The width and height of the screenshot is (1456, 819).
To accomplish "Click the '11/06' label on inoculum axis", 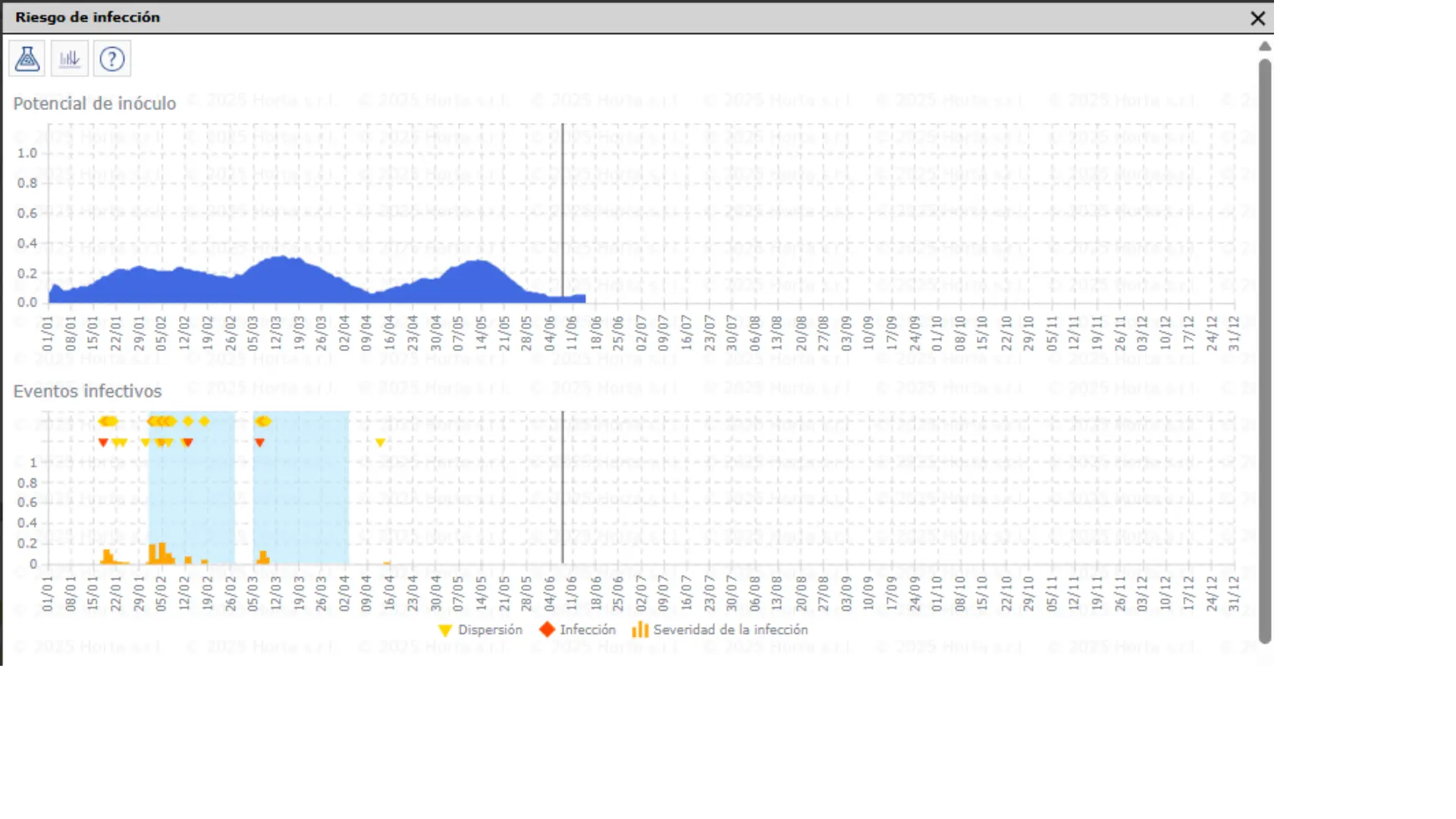I will tap(572, 333).
